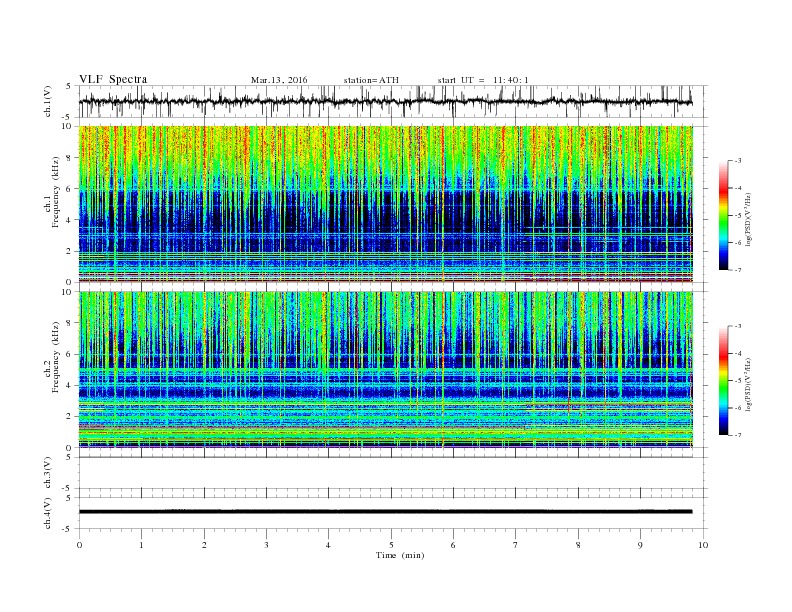Viewport: 792px width, 612px height.
Task: Click the ch.4 black waveform trace
Action: pos(385,512)
